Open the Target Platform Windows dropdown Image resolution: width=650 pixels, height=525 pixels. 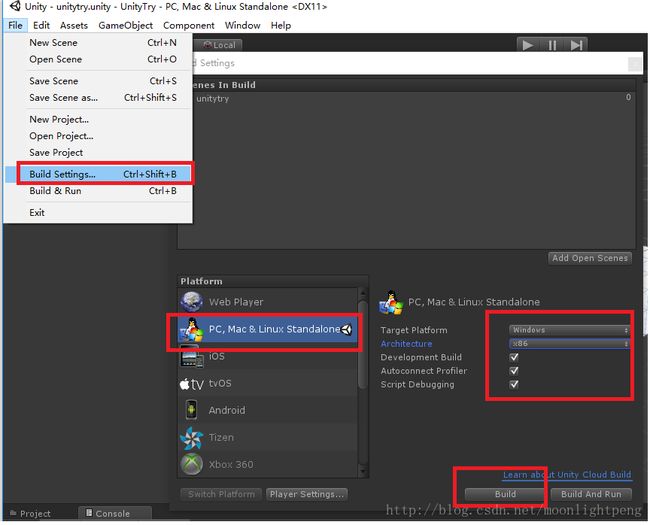pos(569,330)
